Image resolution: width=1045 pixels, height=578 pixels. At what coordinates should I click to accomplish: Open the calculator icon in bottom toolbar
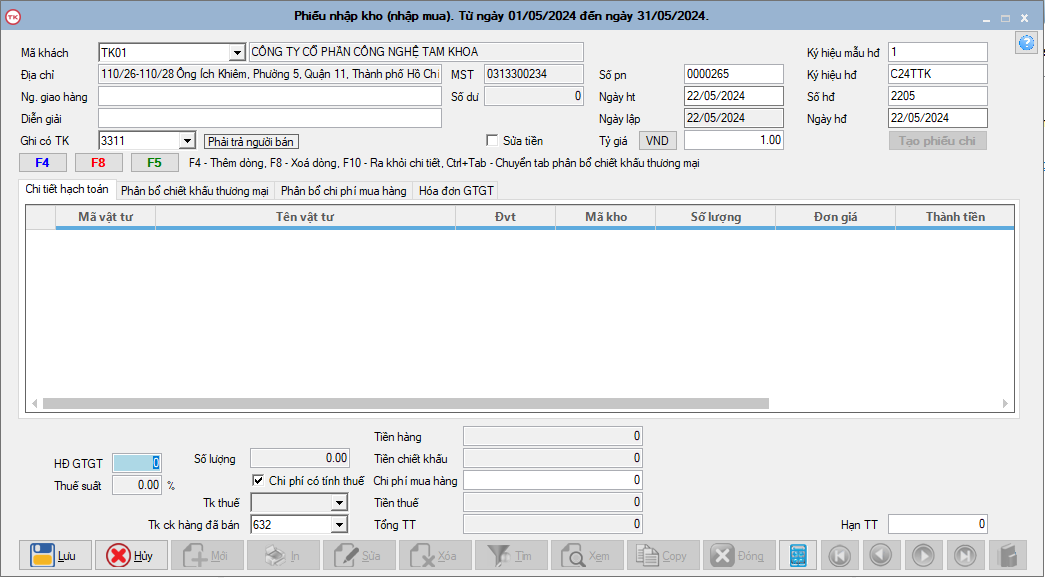(x=798, y=555)
